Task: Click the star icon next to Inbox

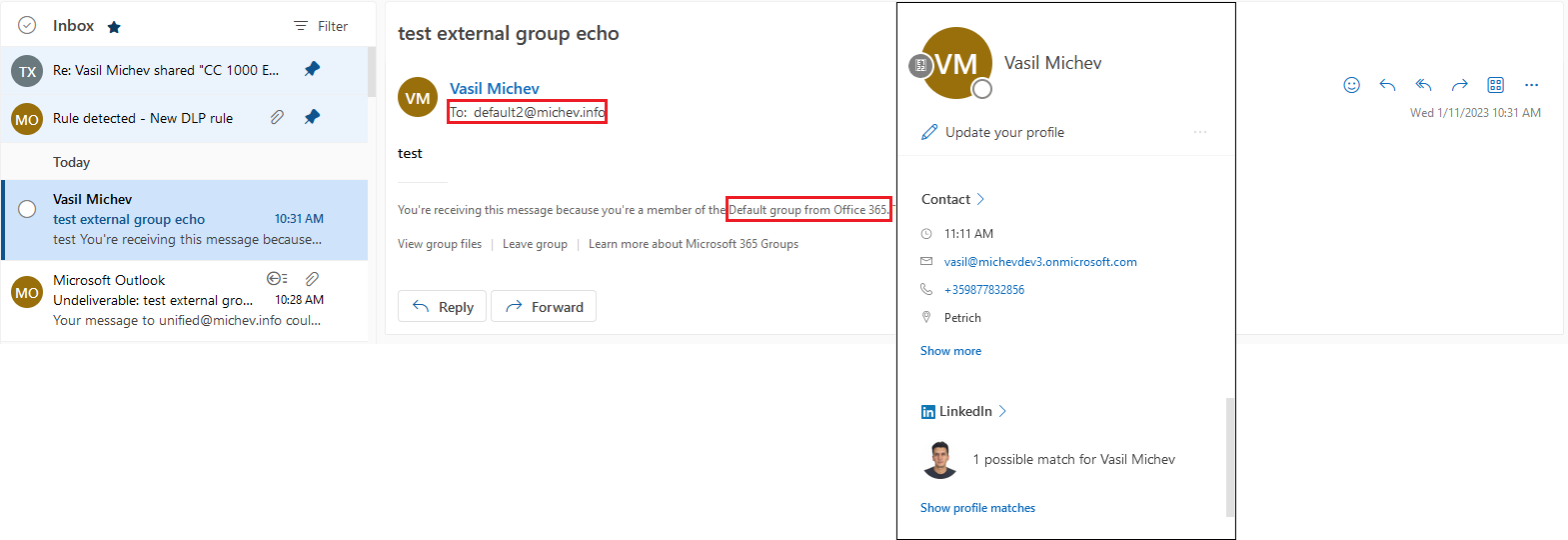Action: click(114, 27)
